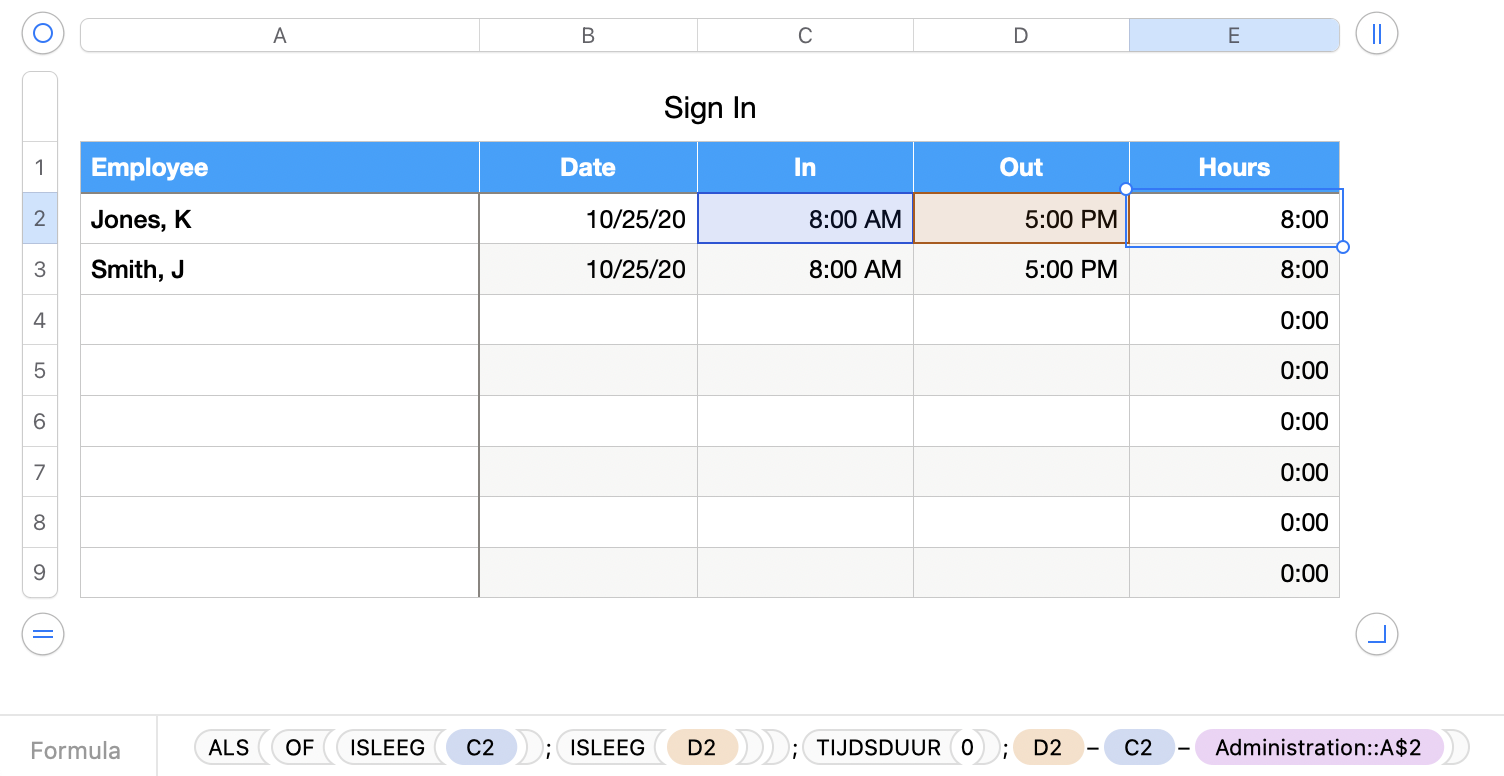
Task: Select Jones In time 8:00 AM cell
Action: (x=805, y=219)
